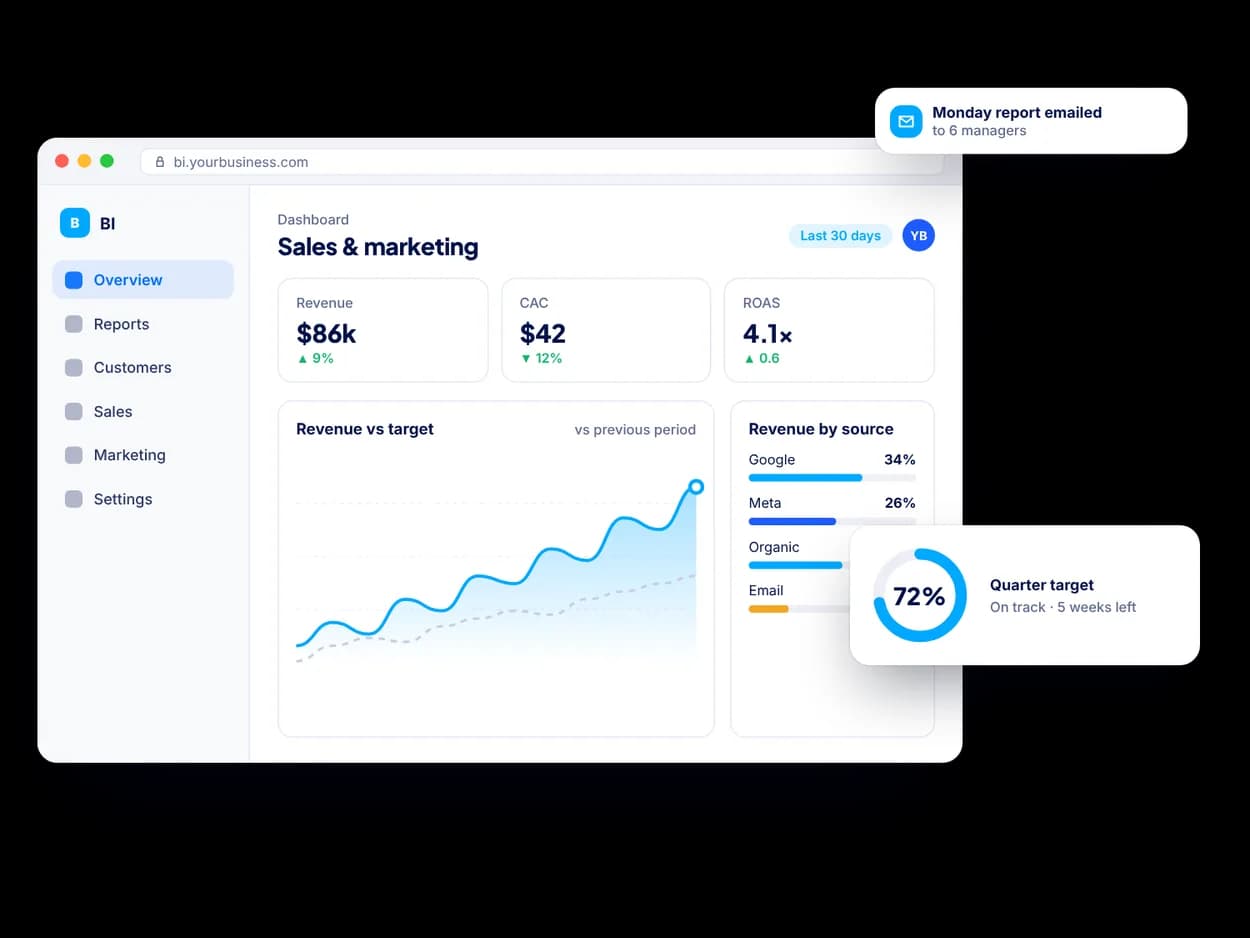1250x938 pixels.
Task: Open the ROAS 4.1x card
Action: 829,330
